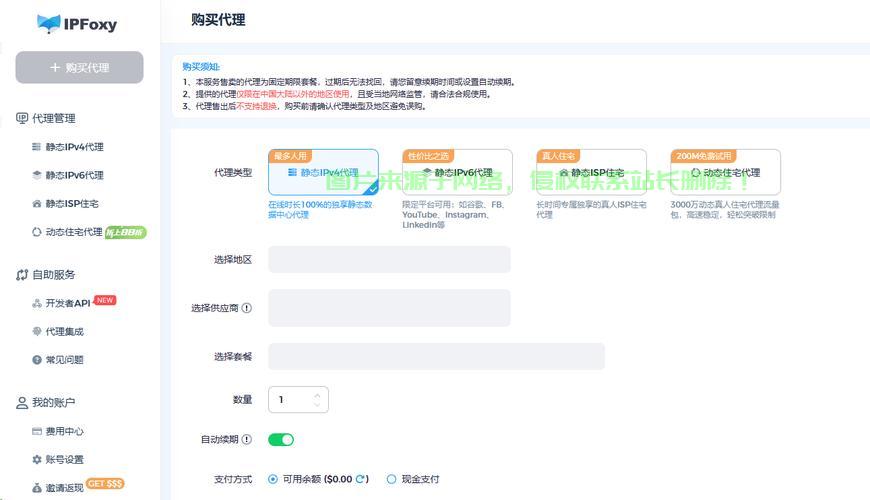Click the IPFoxy logo icon

click(x=48, y=24)
